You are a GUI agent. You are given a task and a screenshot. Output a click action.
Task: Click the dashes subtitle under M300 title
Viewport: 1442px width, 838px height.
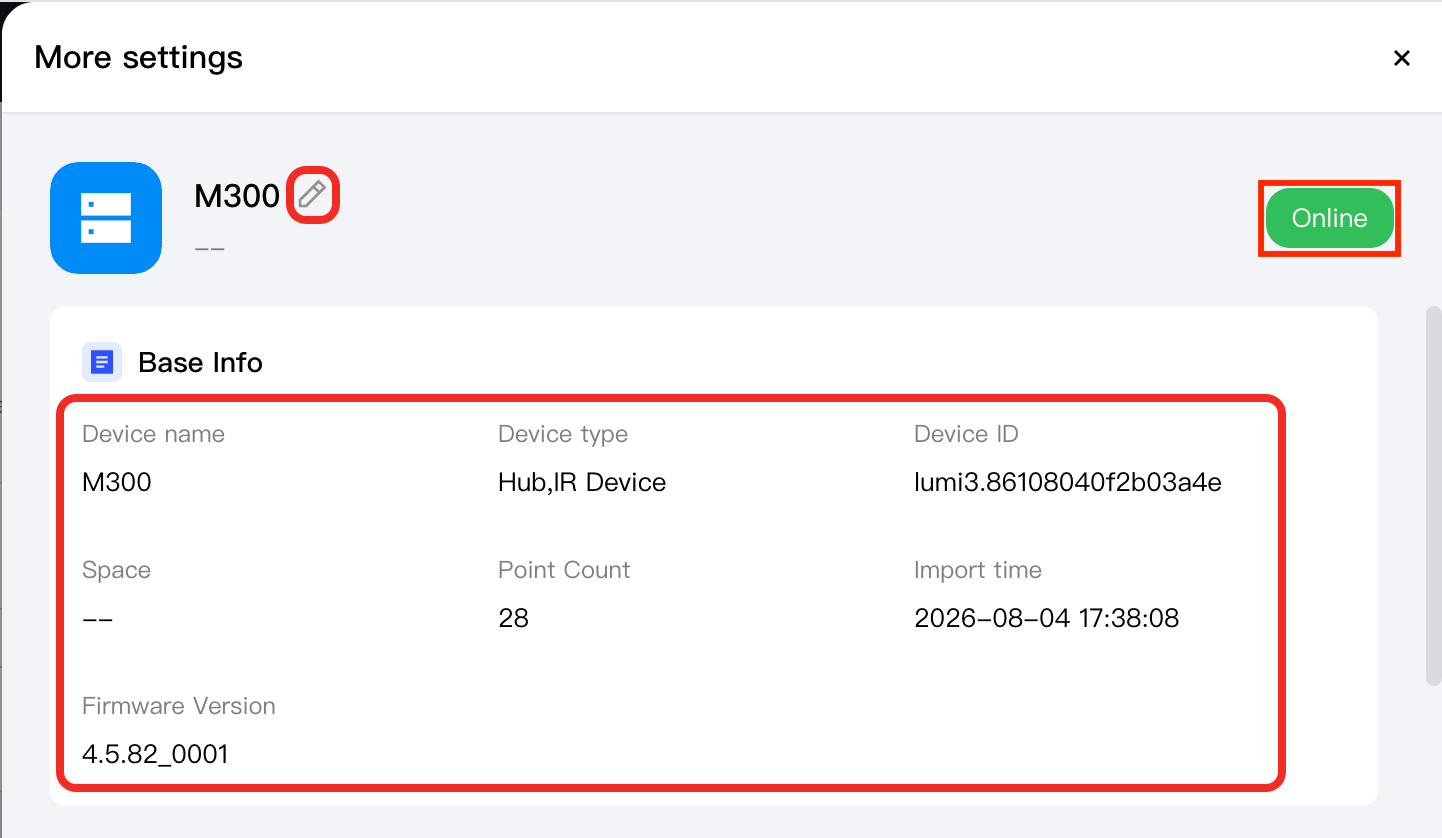209,248
